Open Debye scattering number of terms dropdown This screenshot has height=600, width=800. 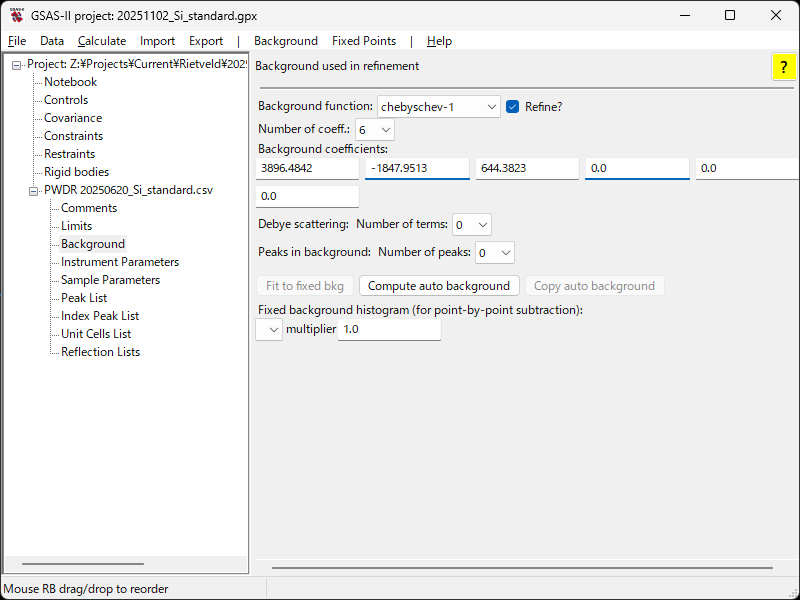coord(472,225)
